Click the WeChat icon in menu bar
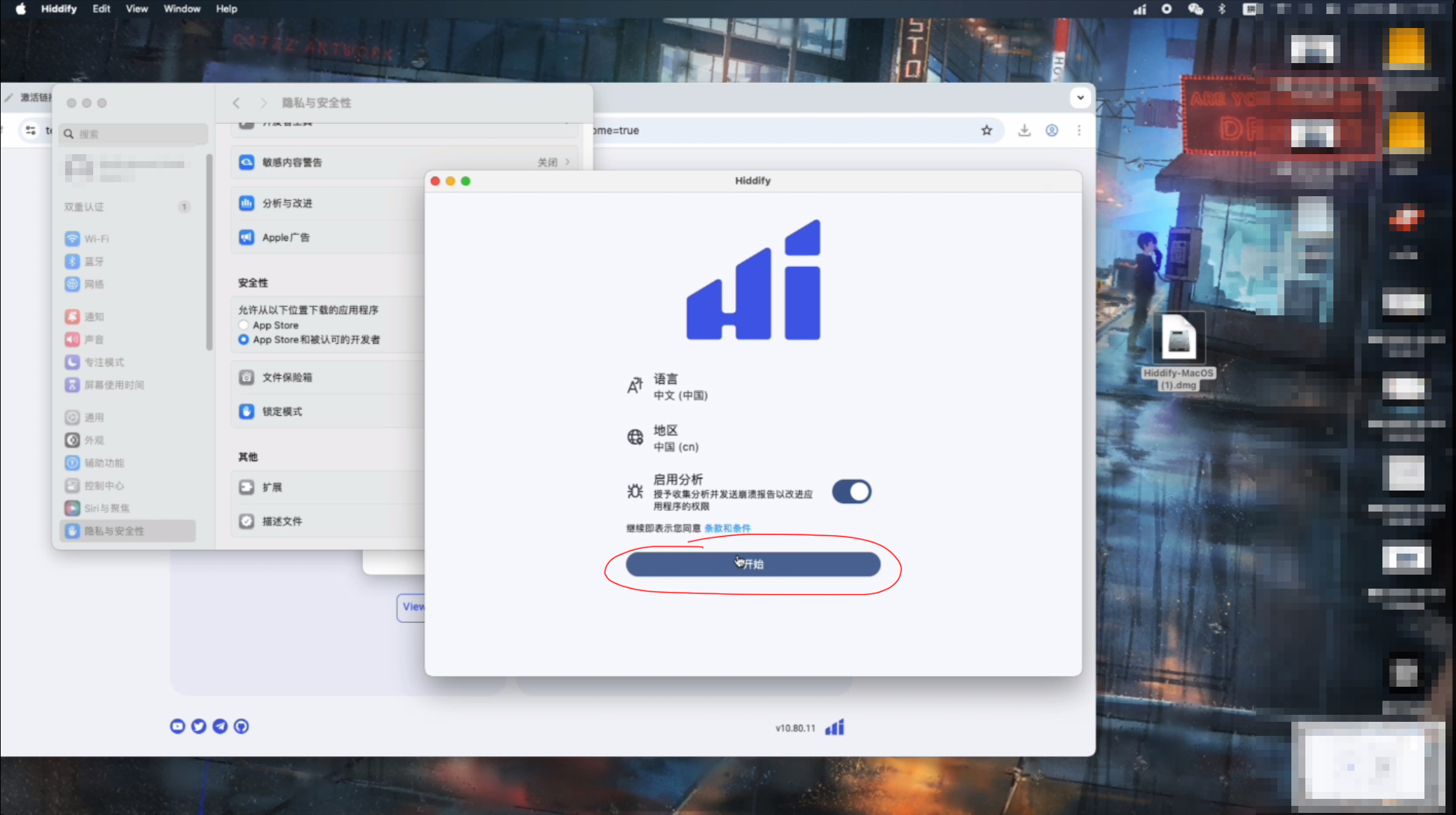This screenshot has height=815, width=1456. [1195, 9]
